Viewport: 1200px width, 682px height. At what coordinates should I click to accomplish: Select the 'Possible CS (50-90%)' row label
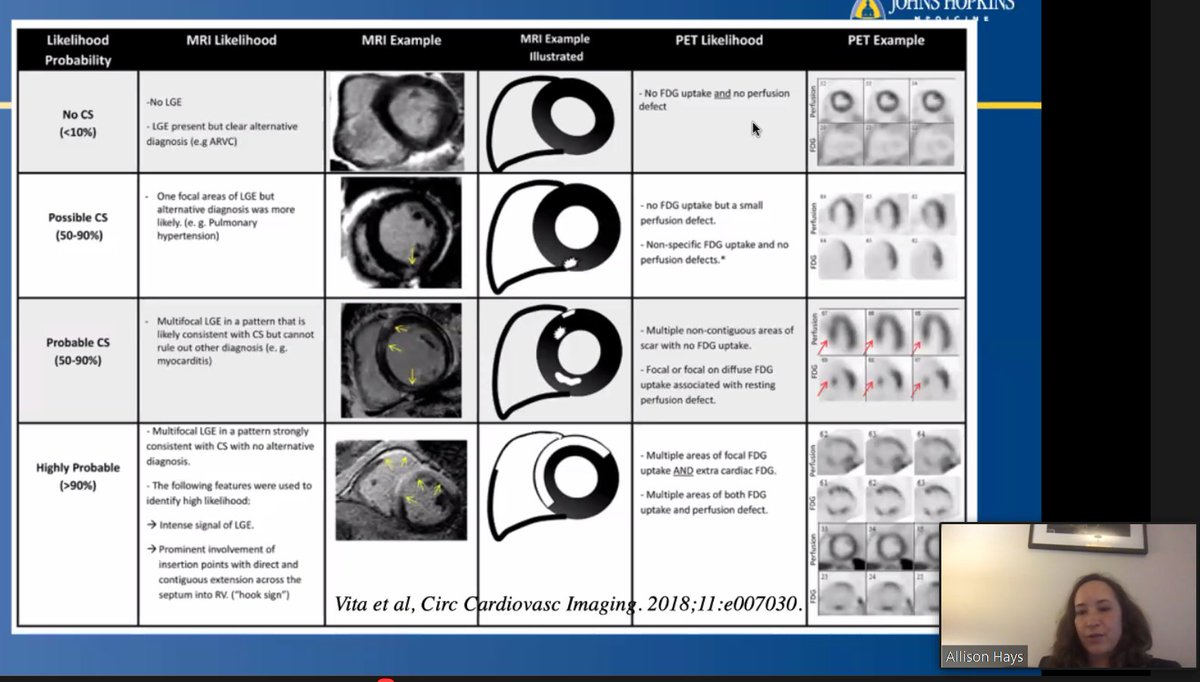79,226
